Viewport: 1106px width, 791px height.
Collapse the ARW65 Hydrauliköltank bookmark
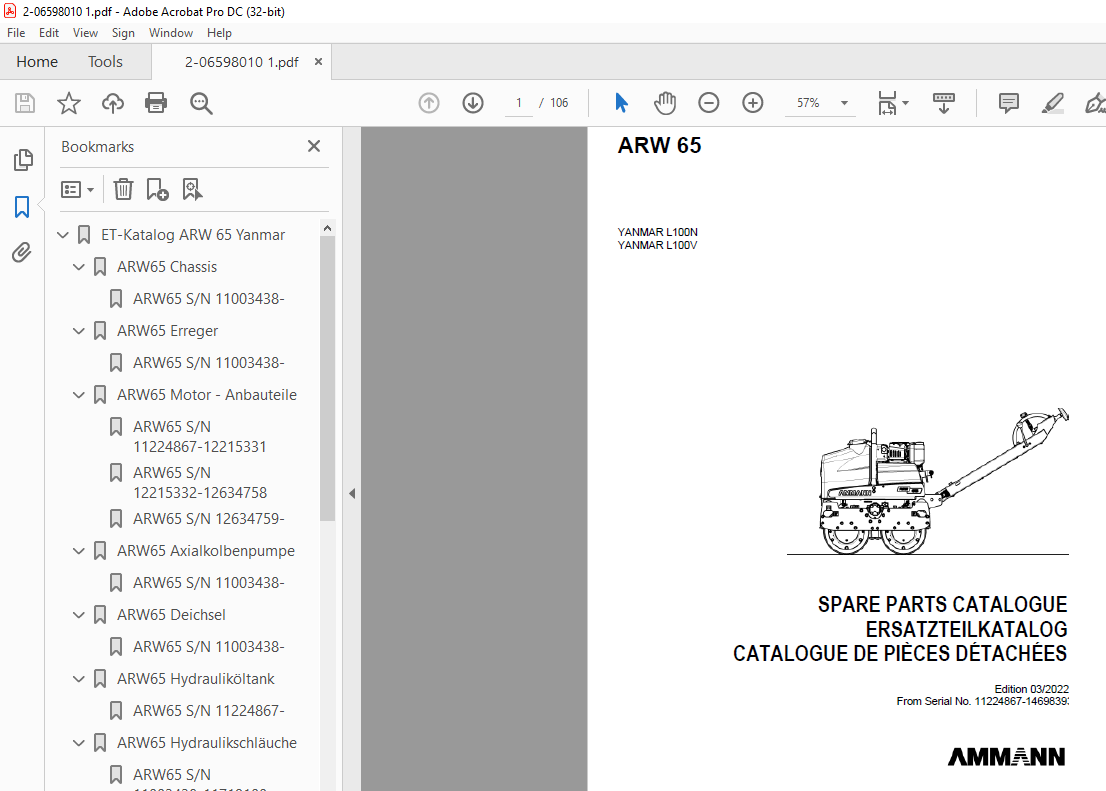79,679
